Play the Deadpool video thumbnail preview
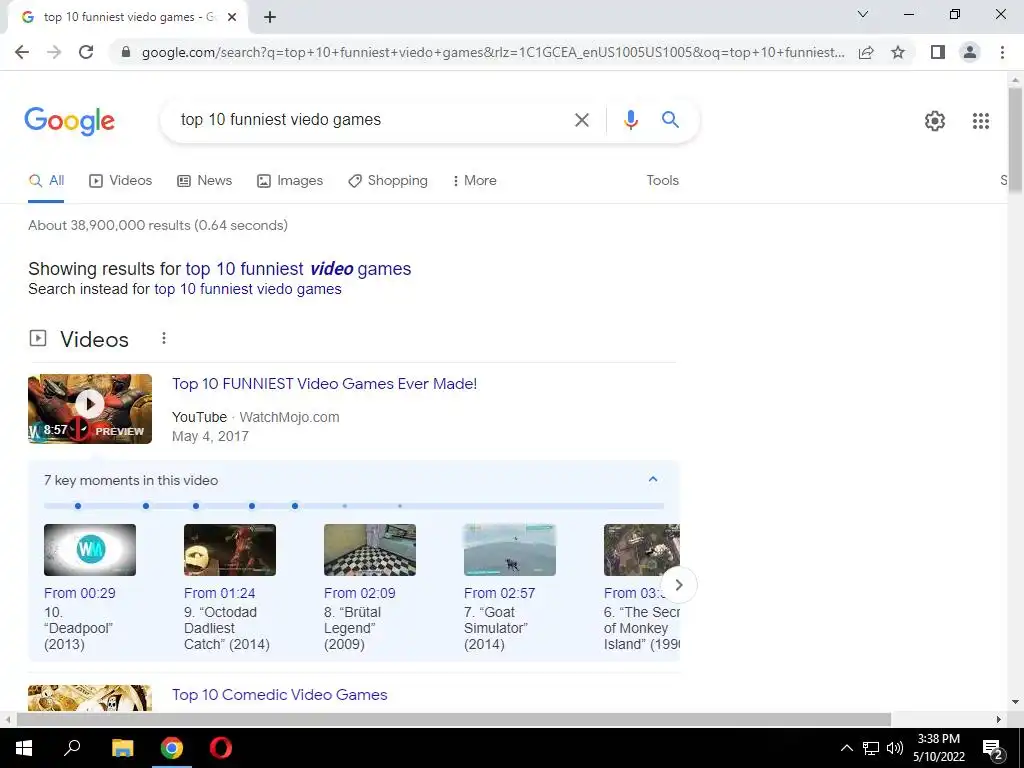This screenshot has height=768, width=1024. tap(90, 409)
